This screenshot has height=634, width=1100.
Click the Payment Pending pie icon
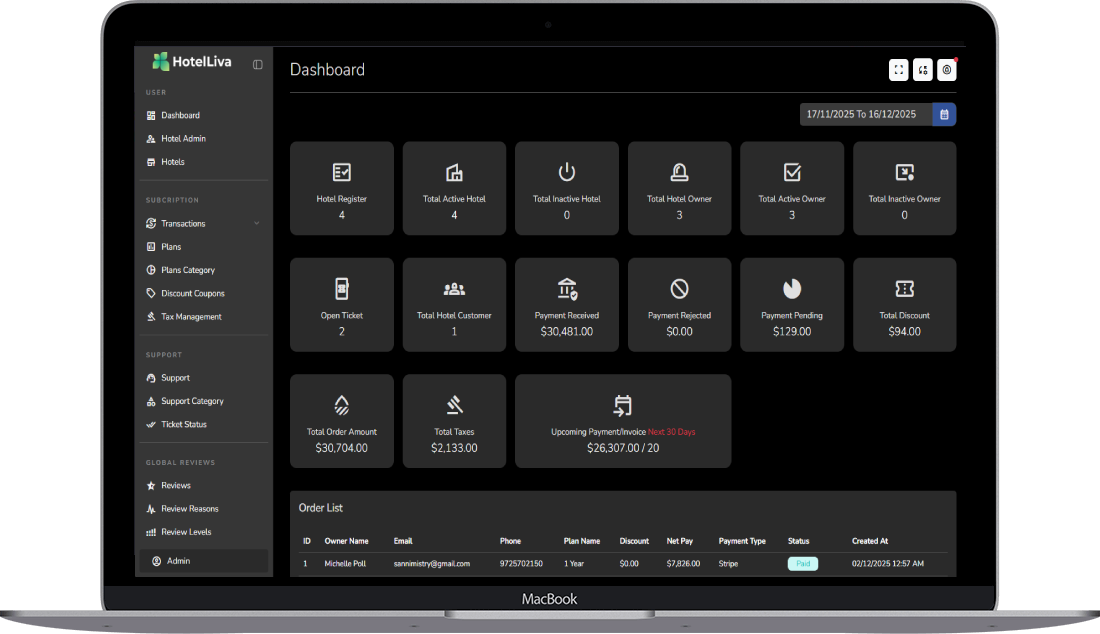[792, 289]
